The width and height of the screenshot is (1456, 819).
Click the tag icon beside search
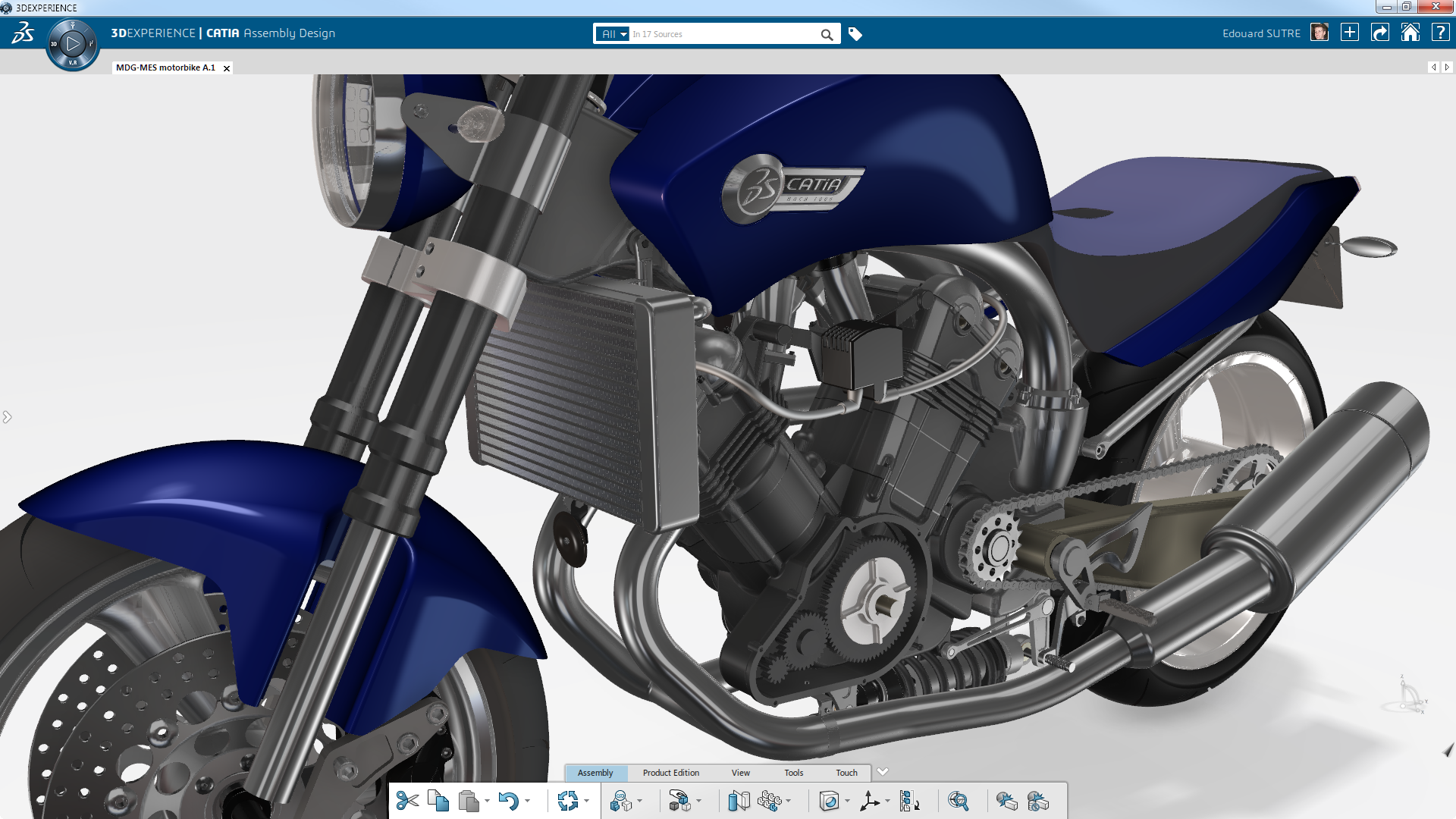[855, 34]
